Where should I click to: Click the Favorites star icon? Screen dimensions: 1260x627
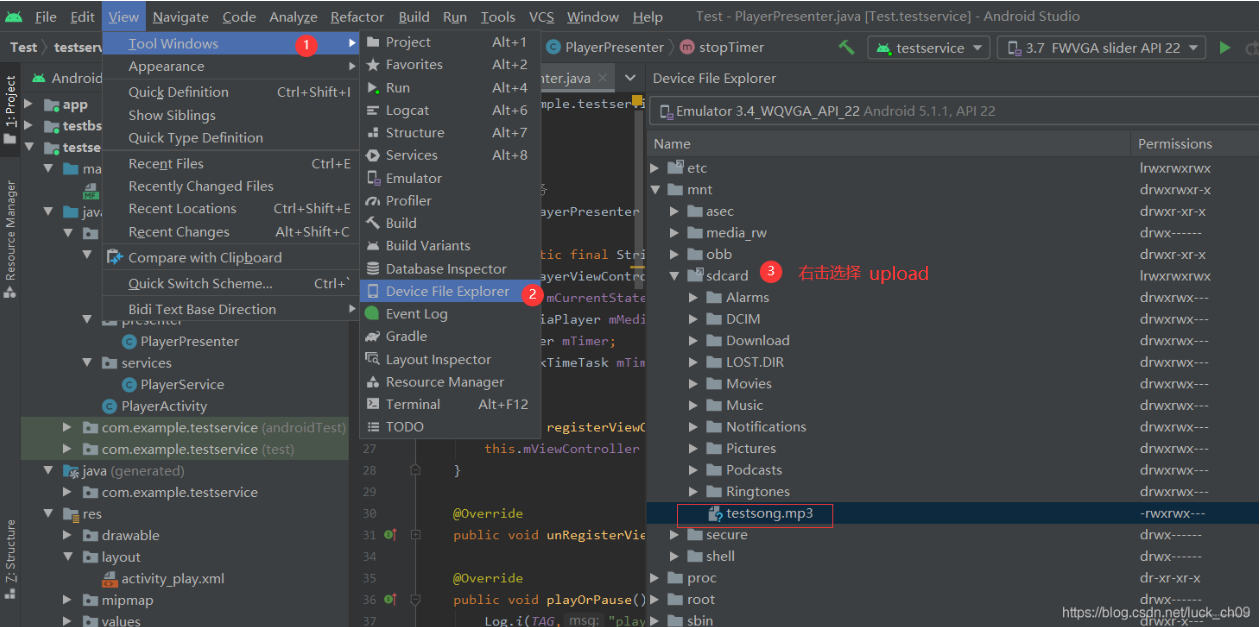pos(373,64)
